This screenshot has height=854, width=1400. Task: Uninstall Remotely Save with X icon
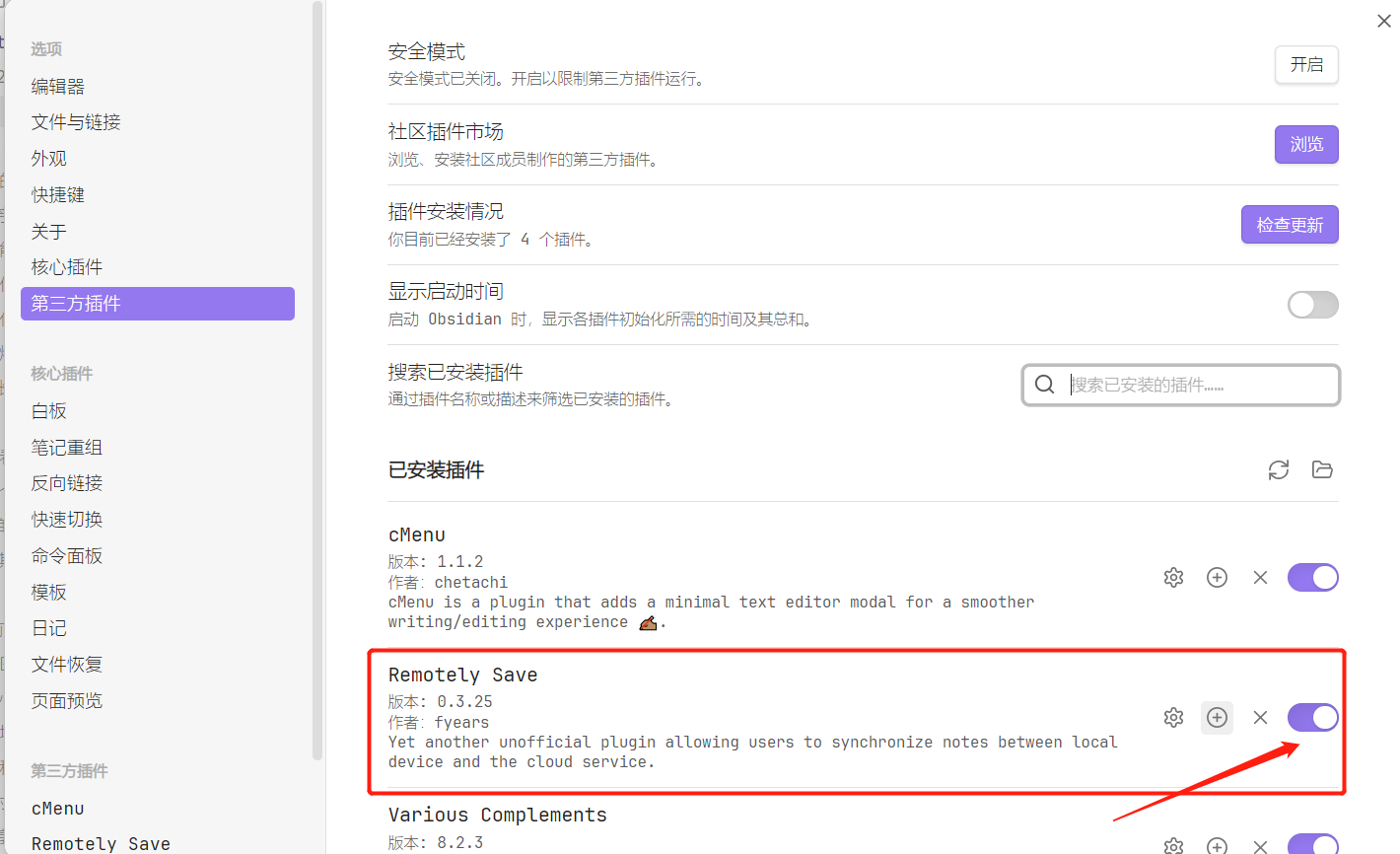coord(1260,718)
